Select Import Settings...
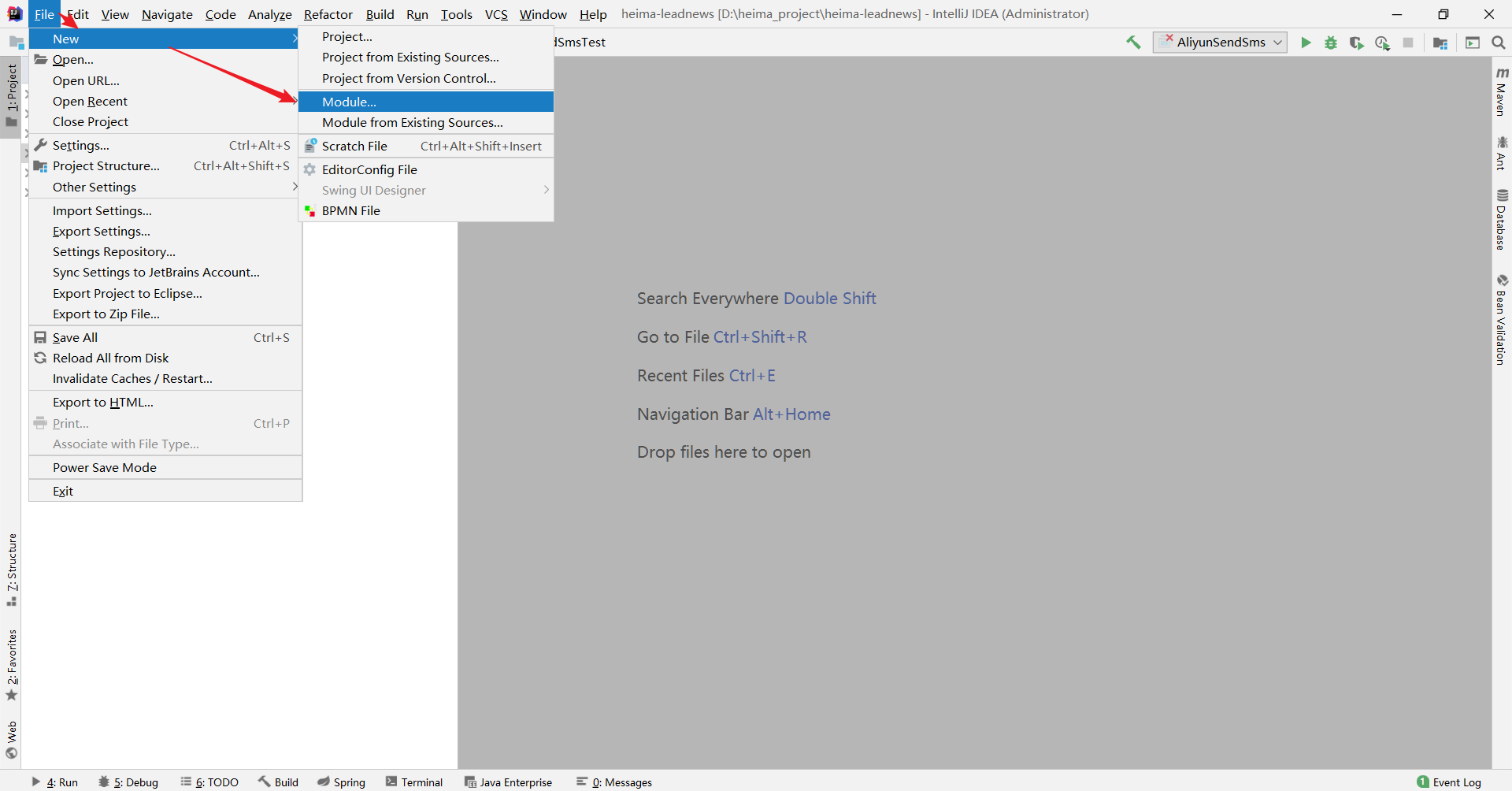The image size is (1512, 791). (x=164, y=210)
